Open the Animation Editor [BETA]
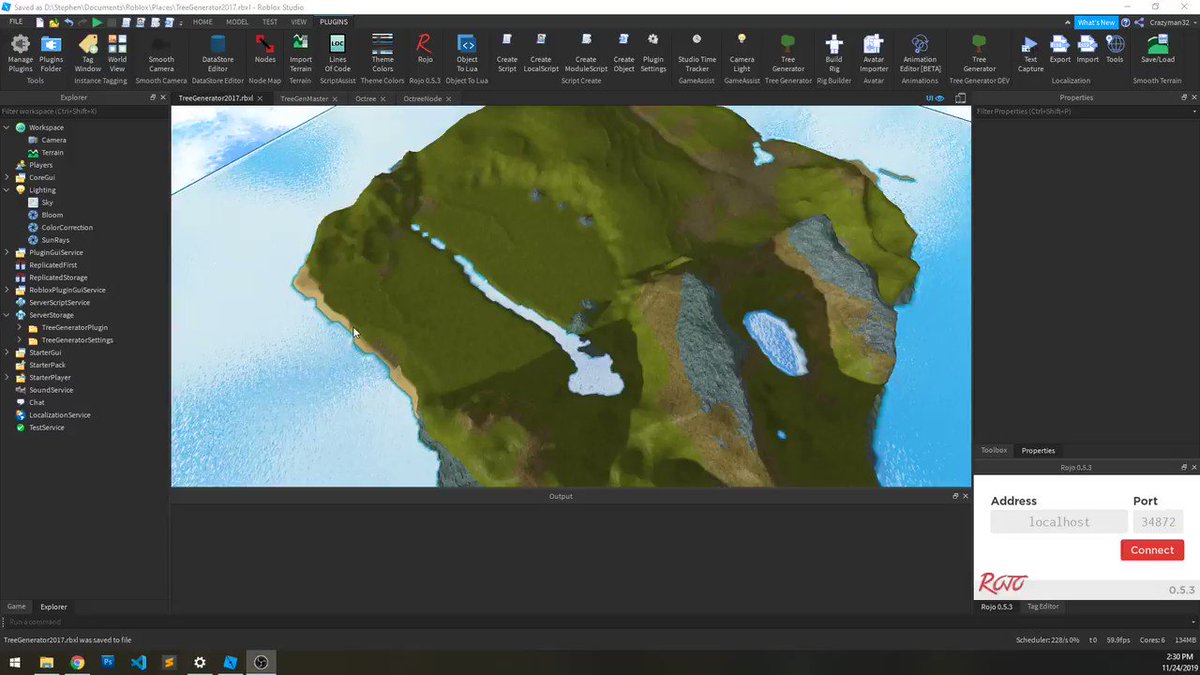1200x675 pixels. (920, 52)
